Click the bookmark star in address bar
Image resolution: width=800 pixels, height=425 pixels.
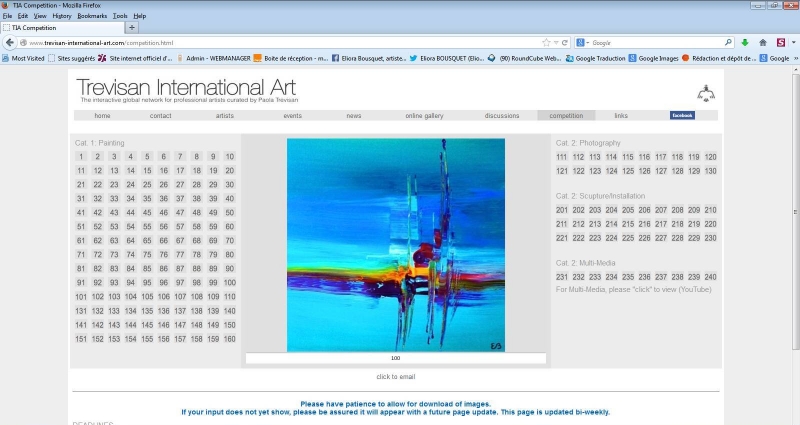pyautogui.click(x=546, y=43)
